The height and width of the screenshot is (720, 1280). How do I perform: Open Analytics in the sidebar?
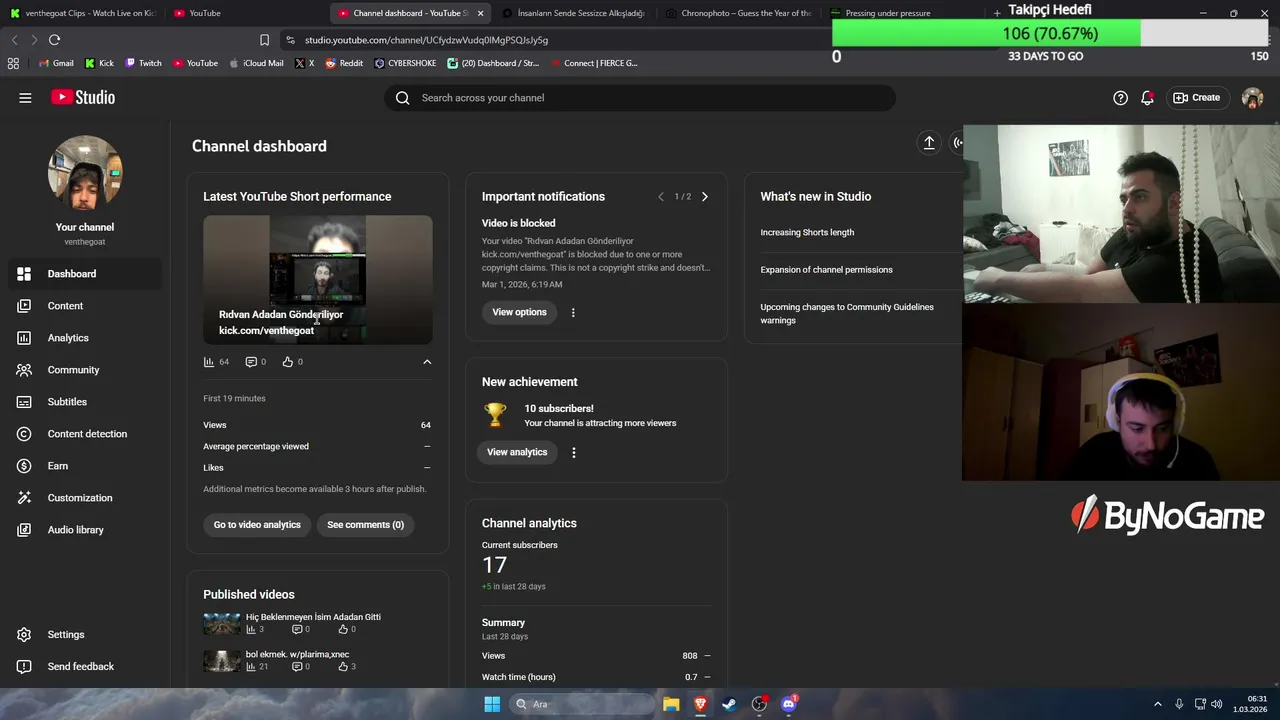(x=85, y=338)
